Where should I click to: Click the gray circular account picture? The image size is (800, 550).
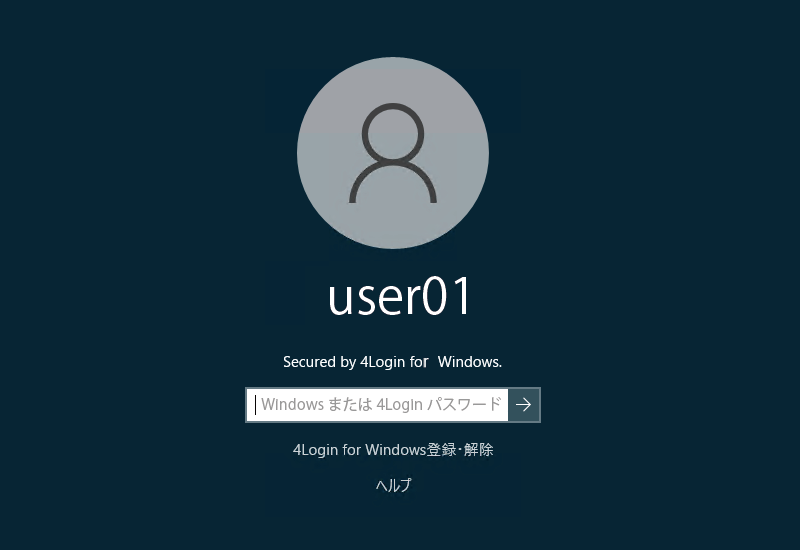coord(393,153)
